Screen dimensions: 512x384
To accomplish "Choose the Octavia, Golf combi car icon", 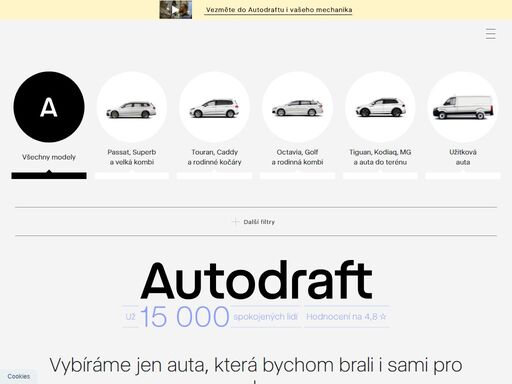I will pyautogui.click(x=297, y=107).
